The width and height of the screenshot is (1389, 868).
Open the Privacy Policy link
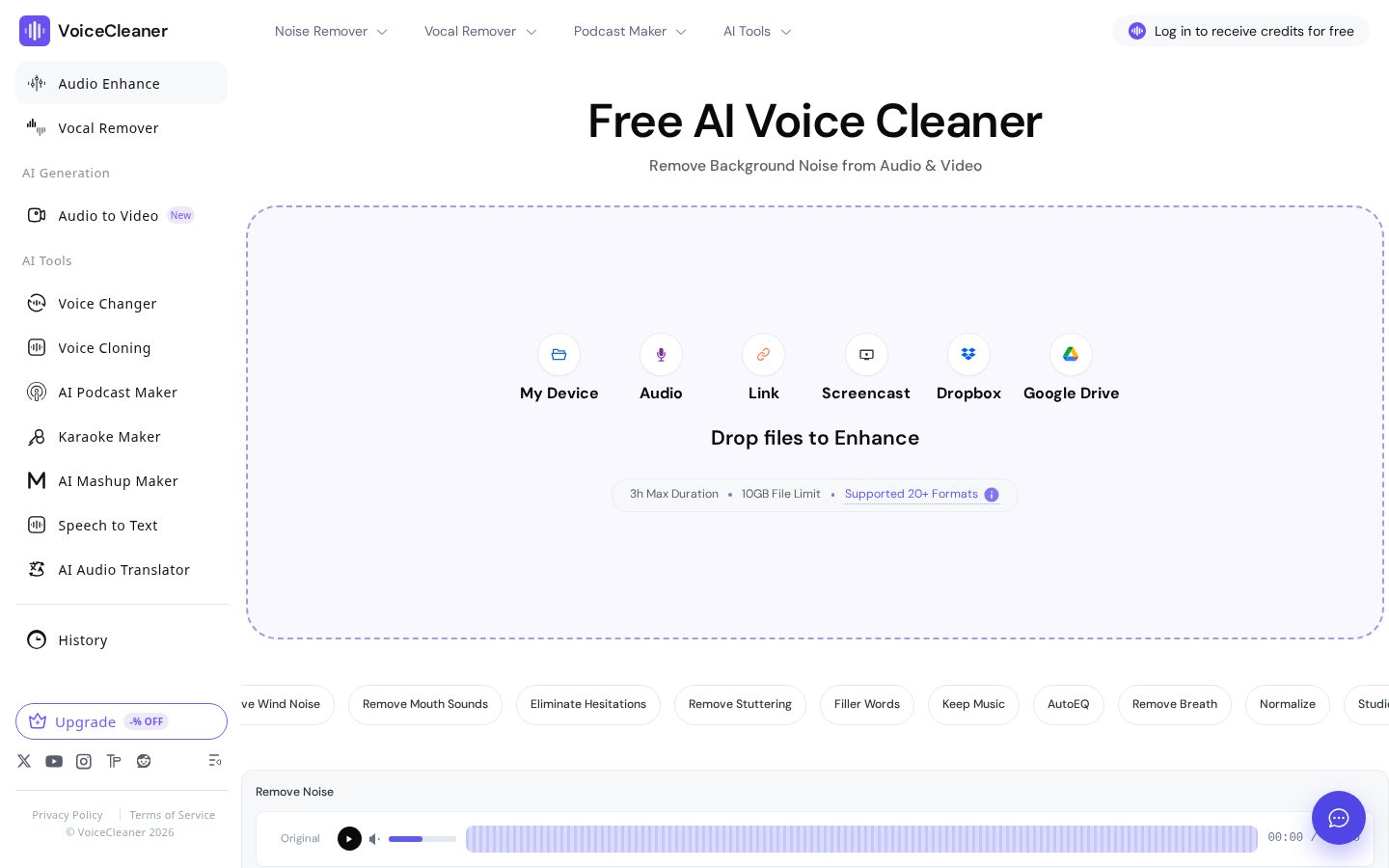click(x=68, y=815)
